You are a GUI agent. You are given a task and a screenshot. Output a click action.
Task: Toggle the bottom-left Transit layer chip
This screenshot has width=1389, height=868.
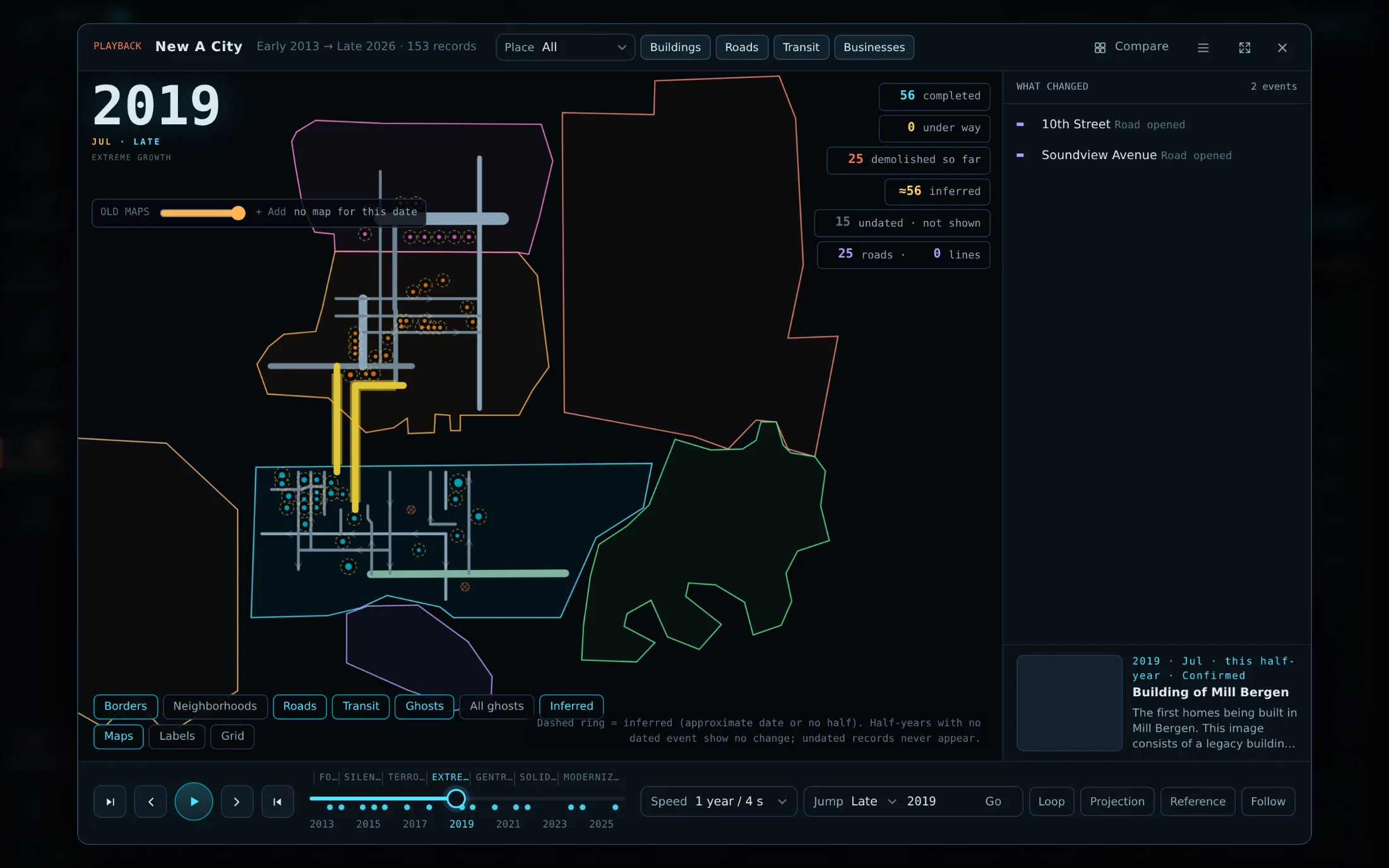[361, 706]
